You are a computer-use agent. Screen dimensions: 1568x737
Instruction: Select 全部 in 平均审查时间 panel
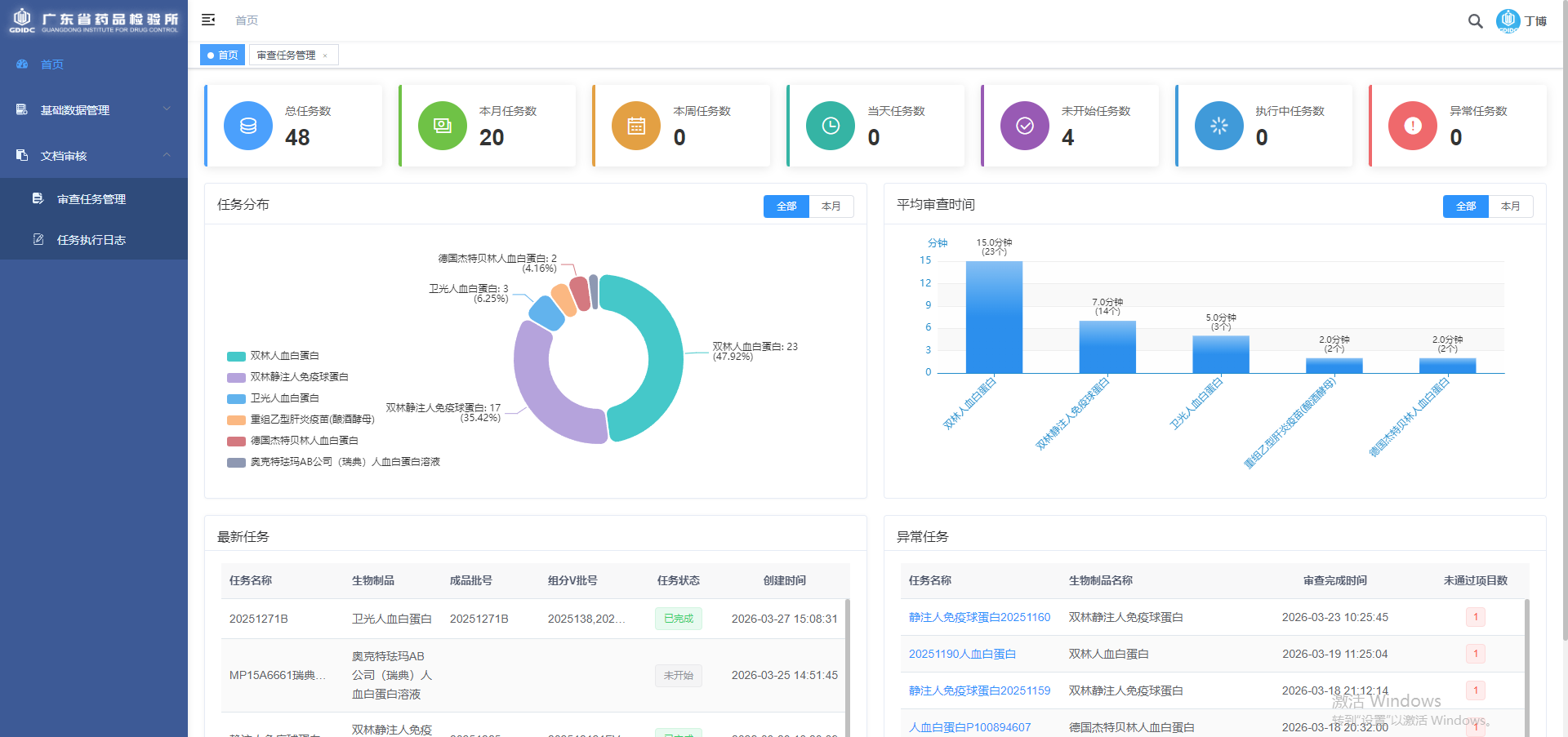(x=1465, y=206)
